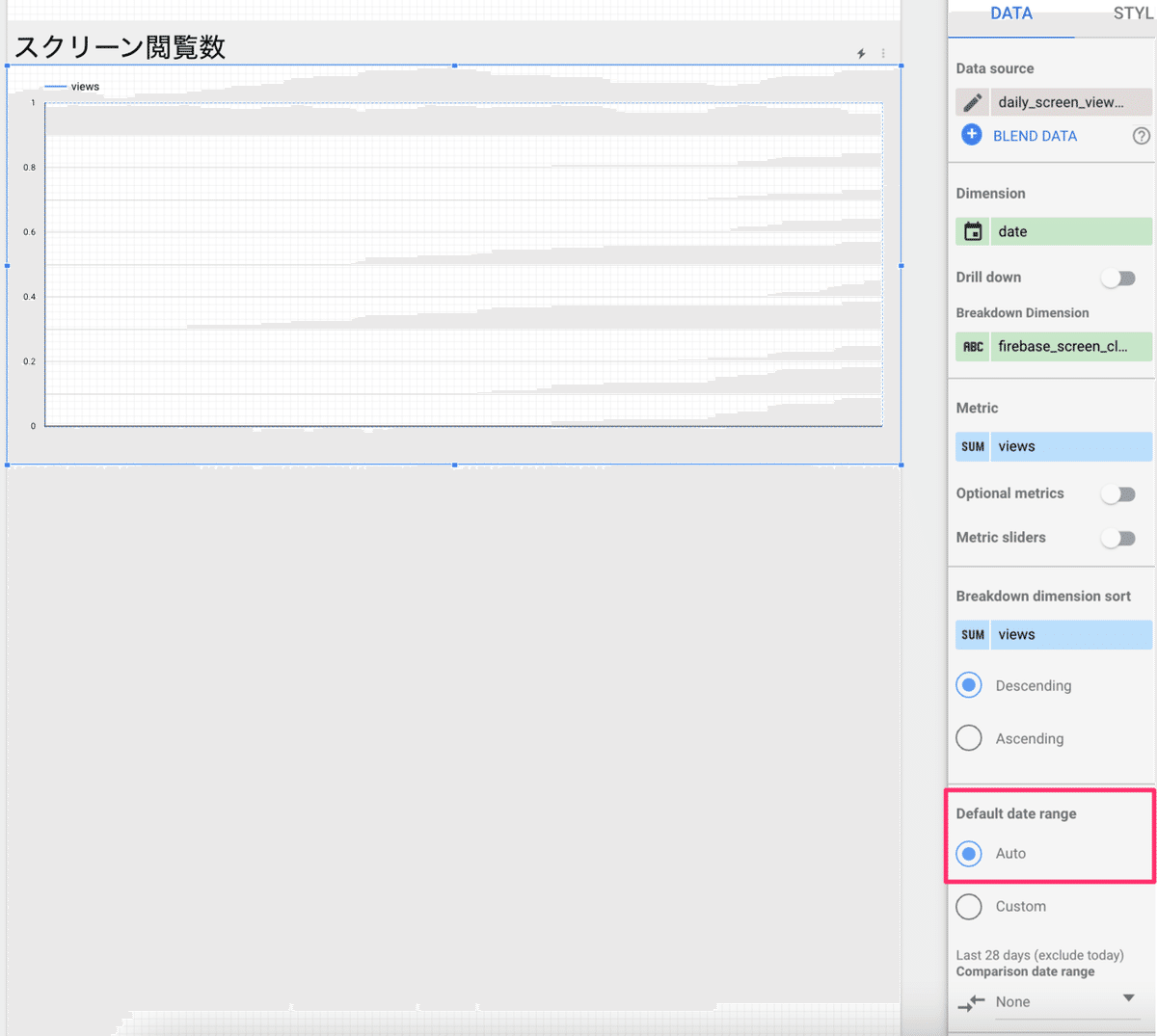The height and width of the screenshot is (1036, 1157).
Task: Open the chart's three-dot options menu
Action: coord(883,54)
